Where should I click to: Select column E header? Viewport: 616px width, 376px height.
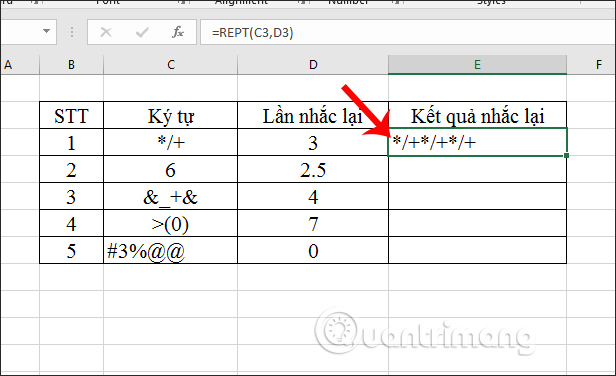477,65
